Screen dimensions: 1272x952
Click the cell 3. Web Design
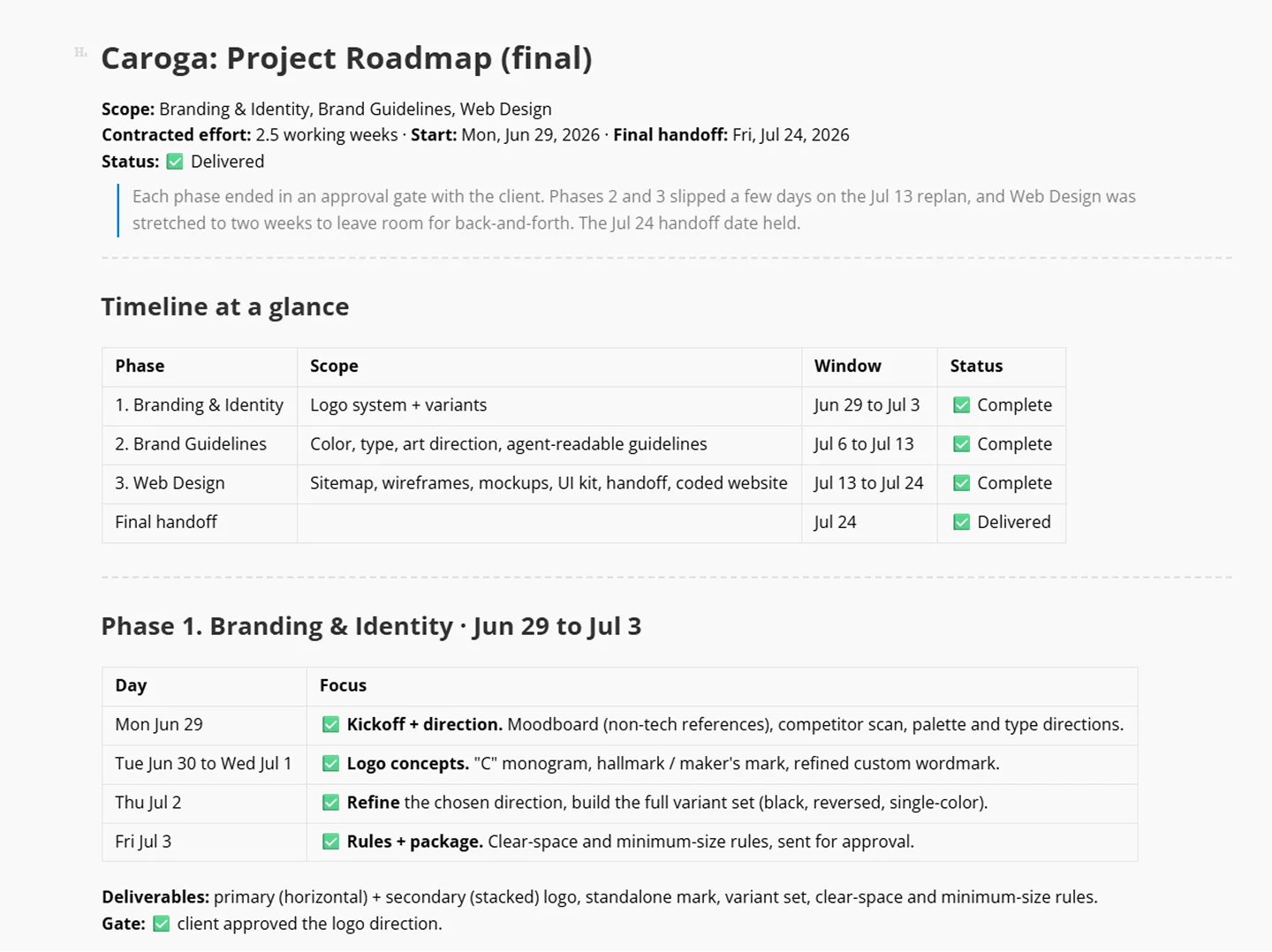200,483
